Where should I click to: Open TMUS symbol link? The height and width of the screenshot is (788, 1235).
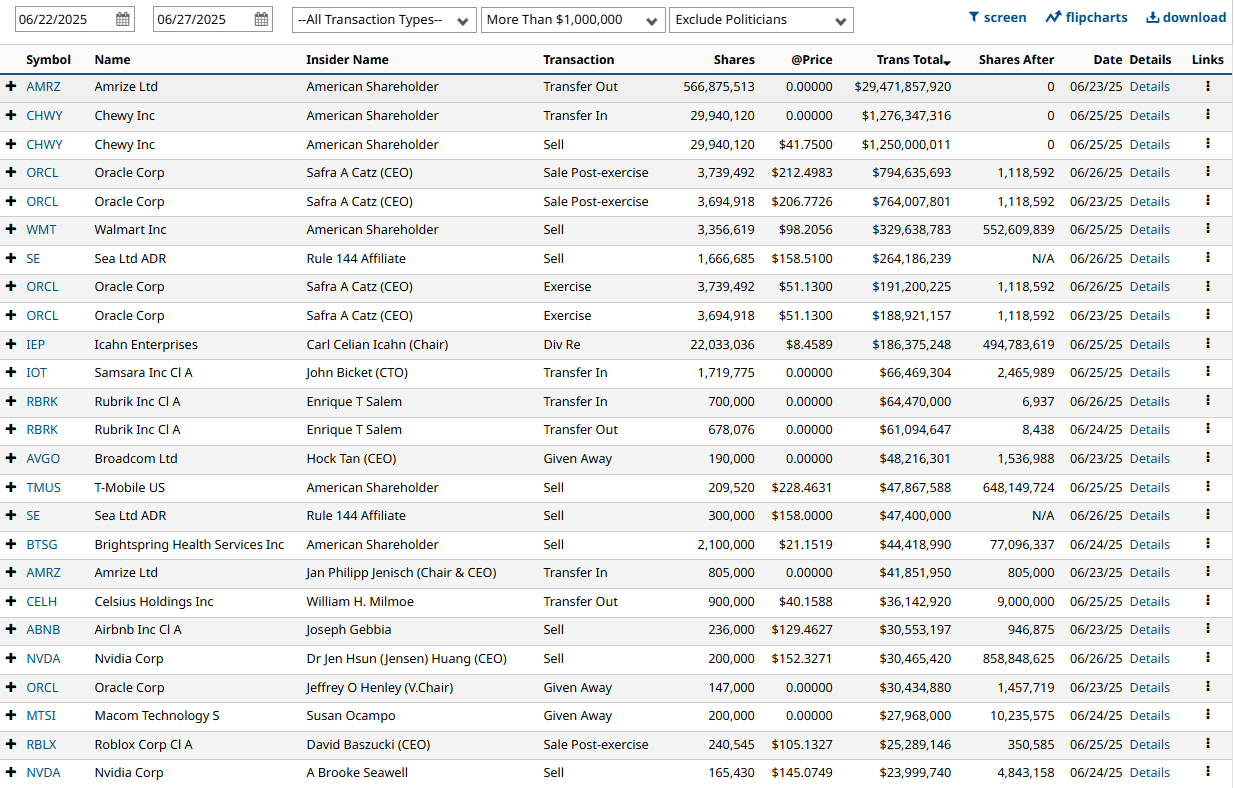43,487
